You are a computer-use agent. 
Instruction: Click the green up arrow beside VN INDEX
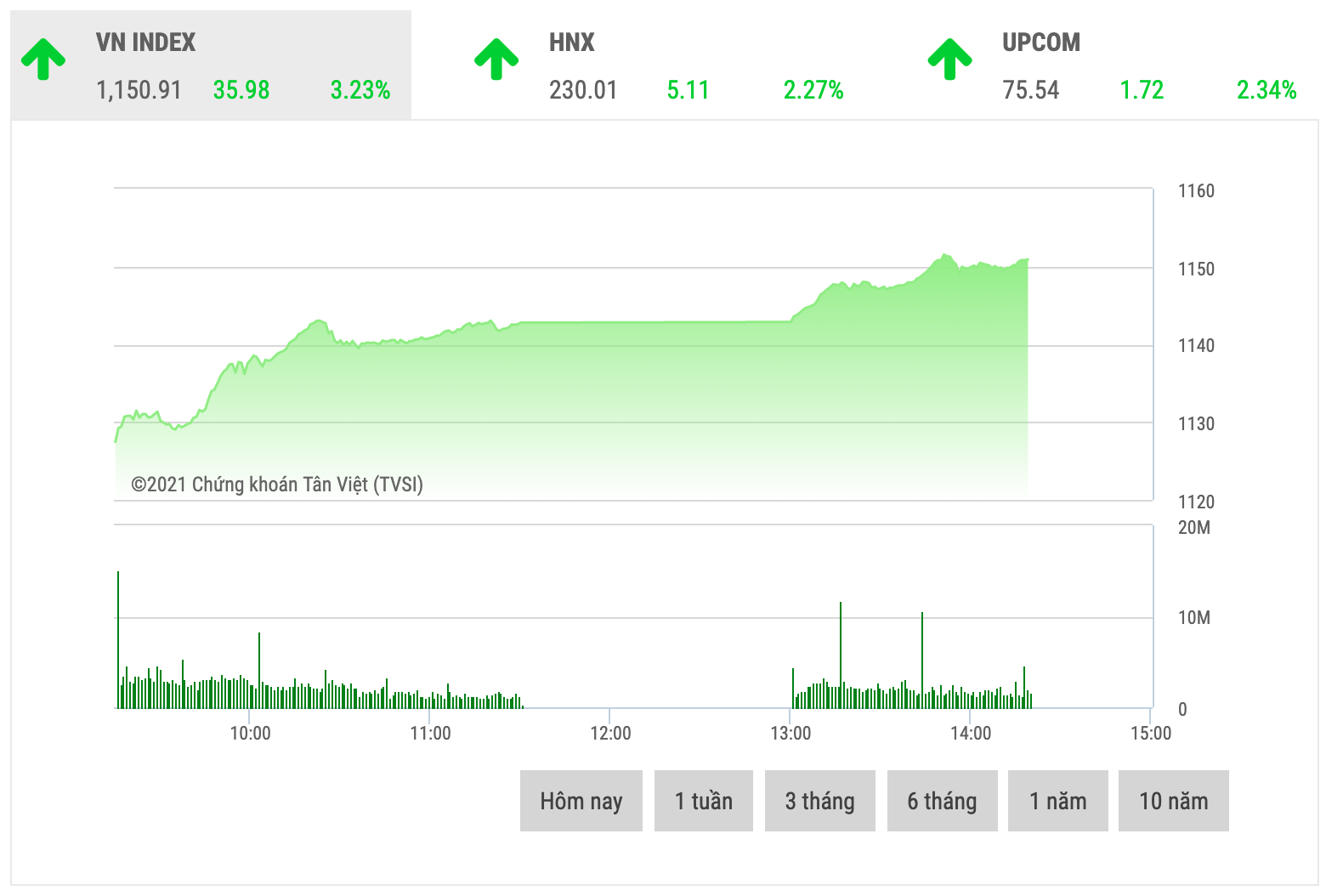point(43,60)
